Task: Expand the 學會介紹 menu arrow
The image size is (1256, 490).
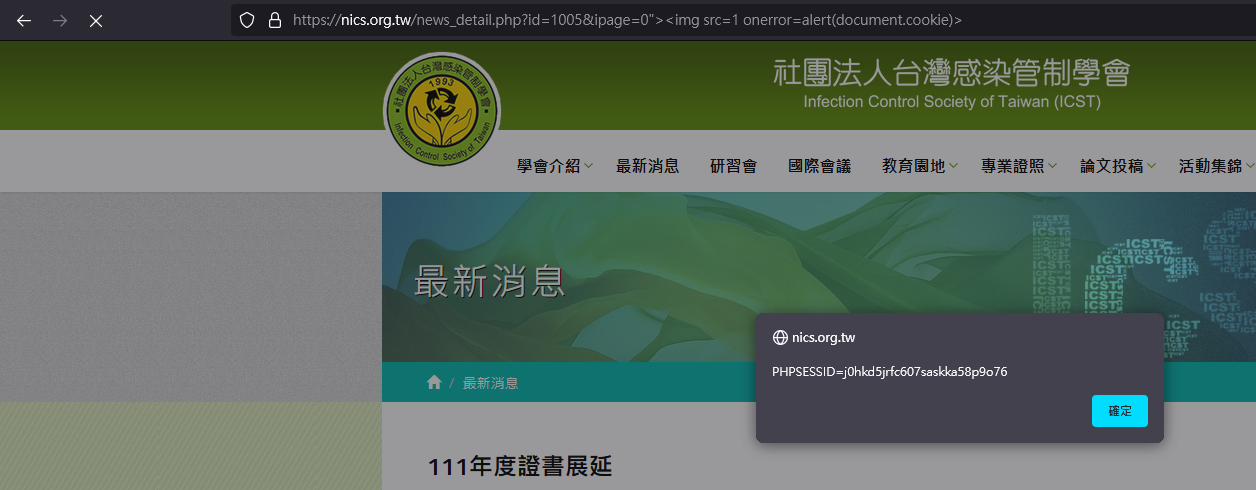Action: coord(589,167)
